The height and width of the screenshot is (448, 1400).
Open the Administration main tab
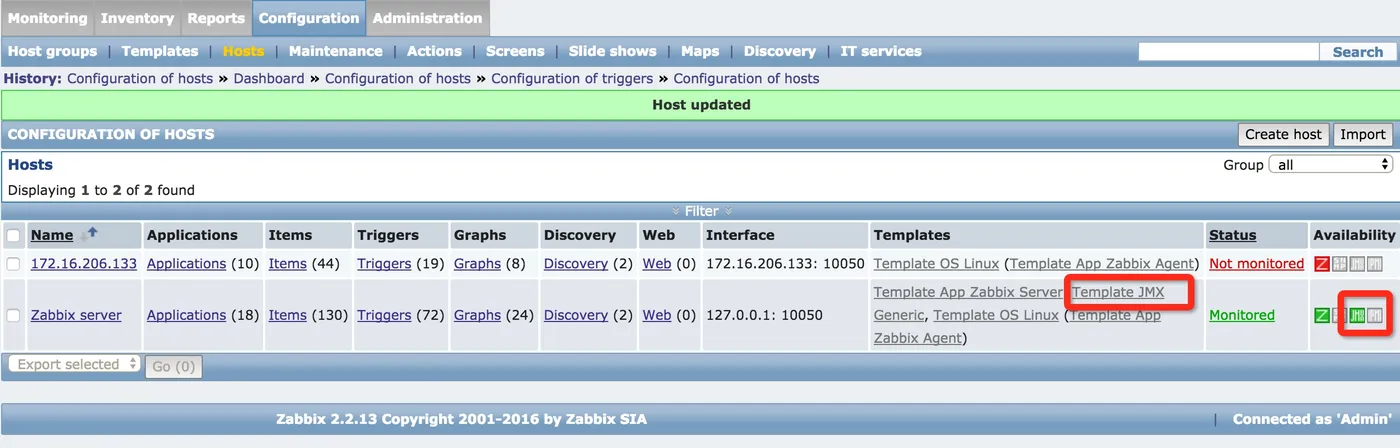point(427,18)
